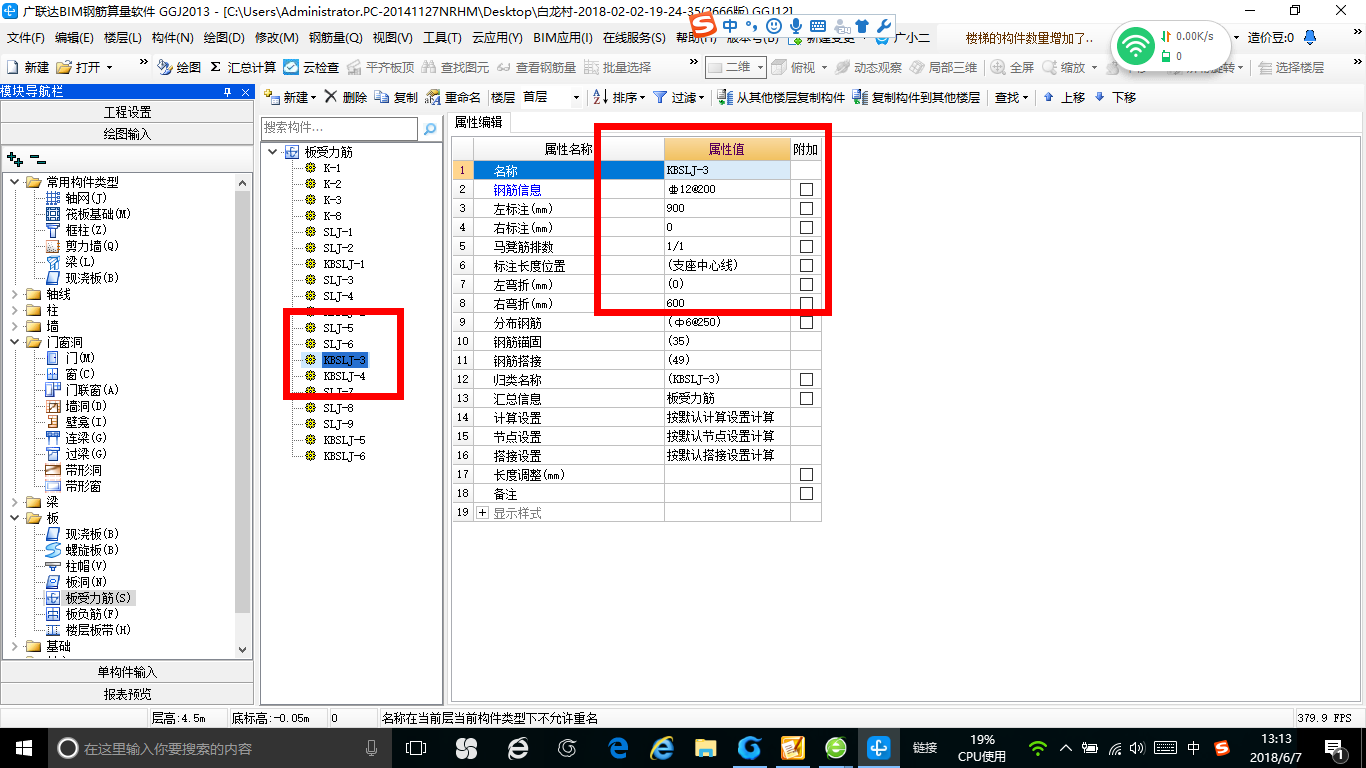Toggle 附加 checkbox for 右标注 row
The width and height of the screenshot is (1366, 768).
click(806, 227)
